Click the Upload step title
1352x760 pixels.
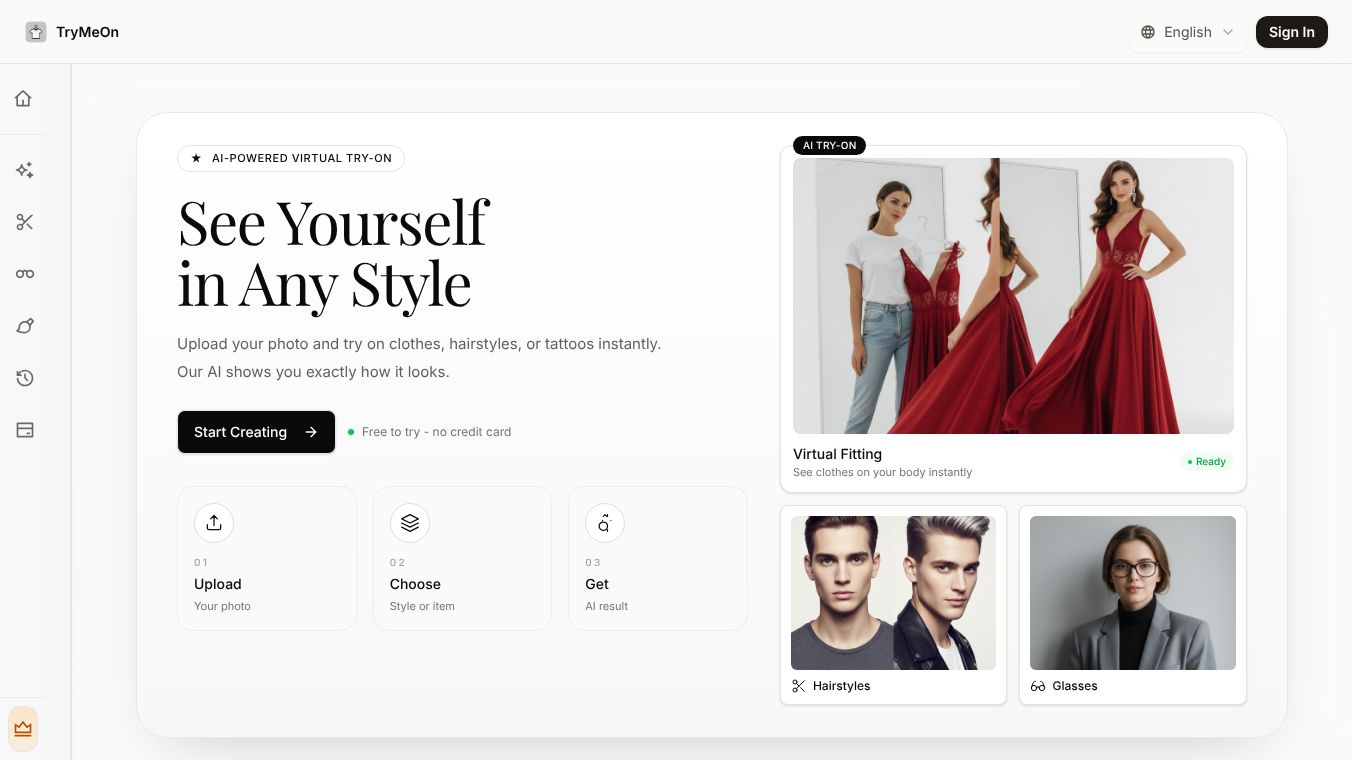[x=218, y=584]
